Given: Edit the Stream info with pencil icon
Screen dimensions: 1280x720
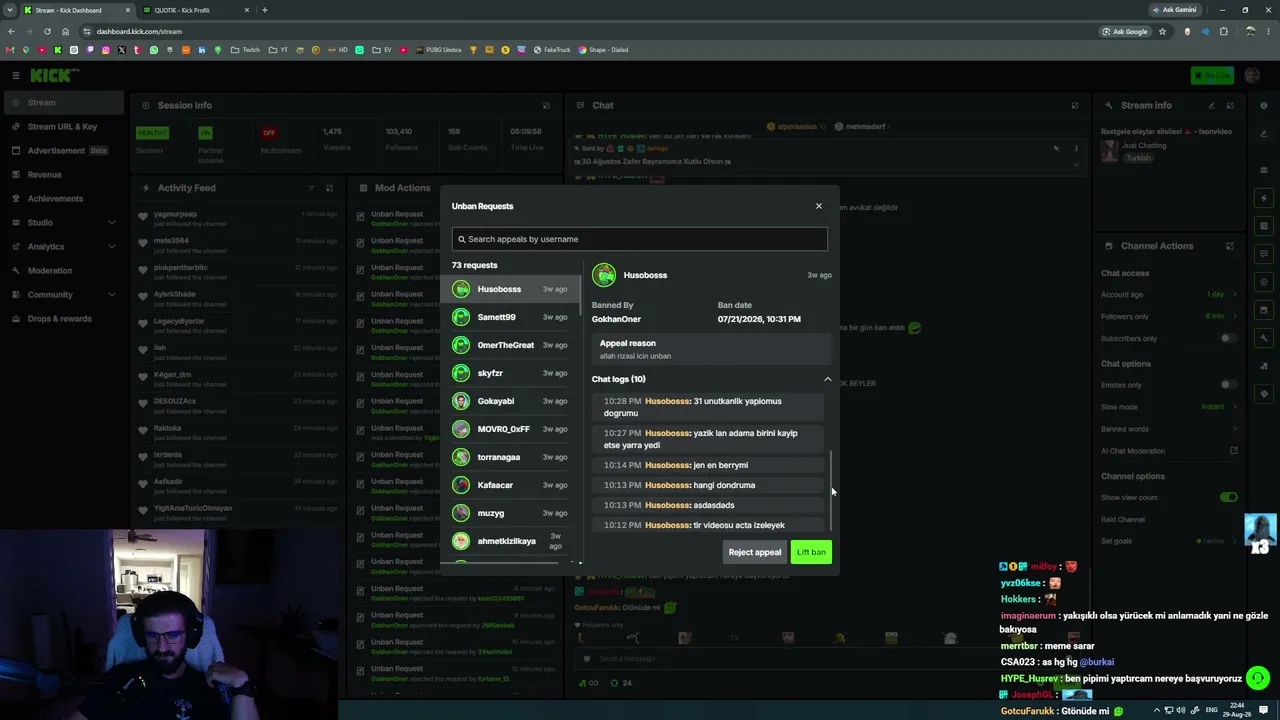Looking at the screenshot, I should [x=1211, y=105].
